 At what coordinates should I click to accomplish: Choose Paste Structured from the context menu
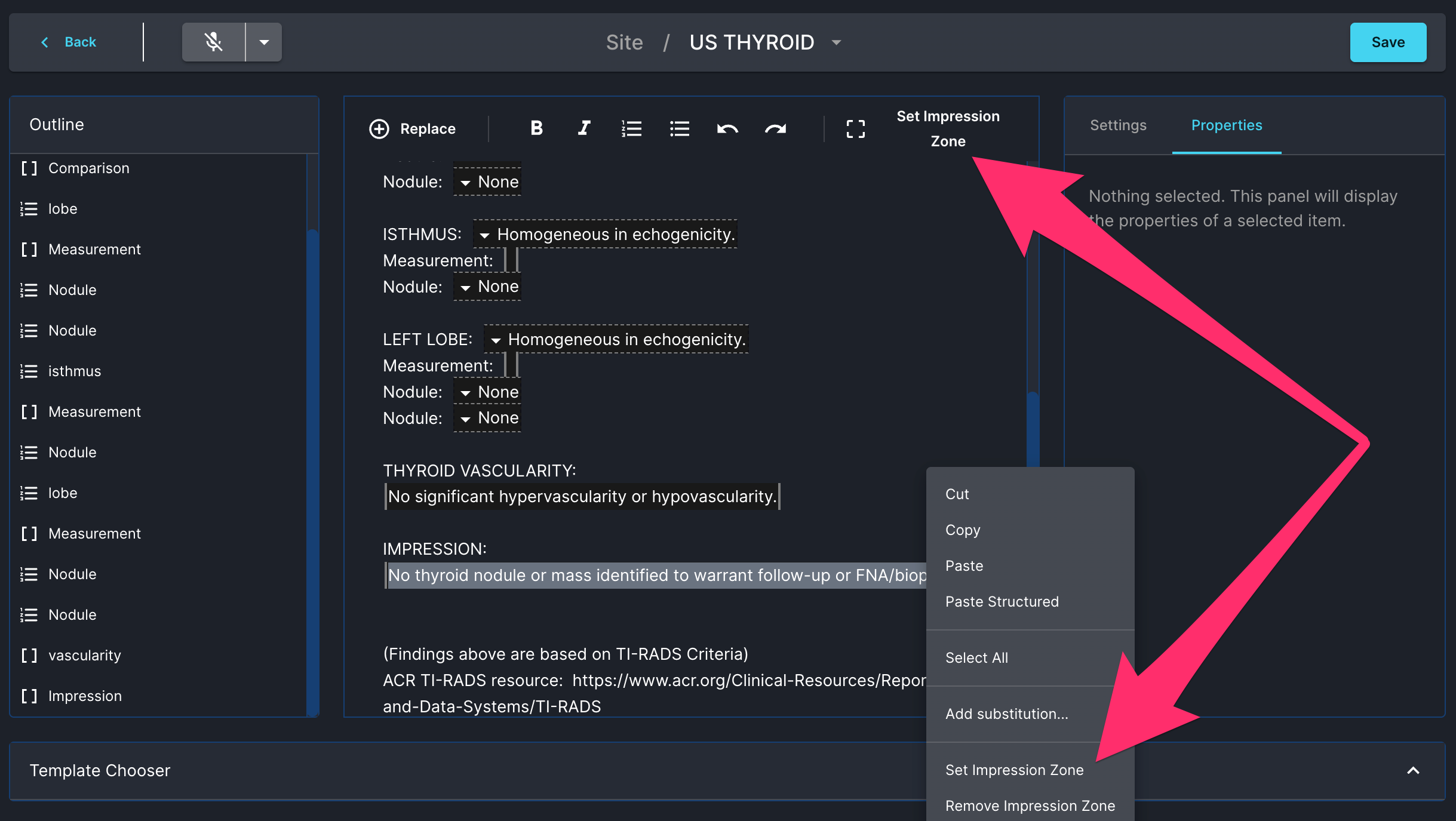(x=1030, y=602)
